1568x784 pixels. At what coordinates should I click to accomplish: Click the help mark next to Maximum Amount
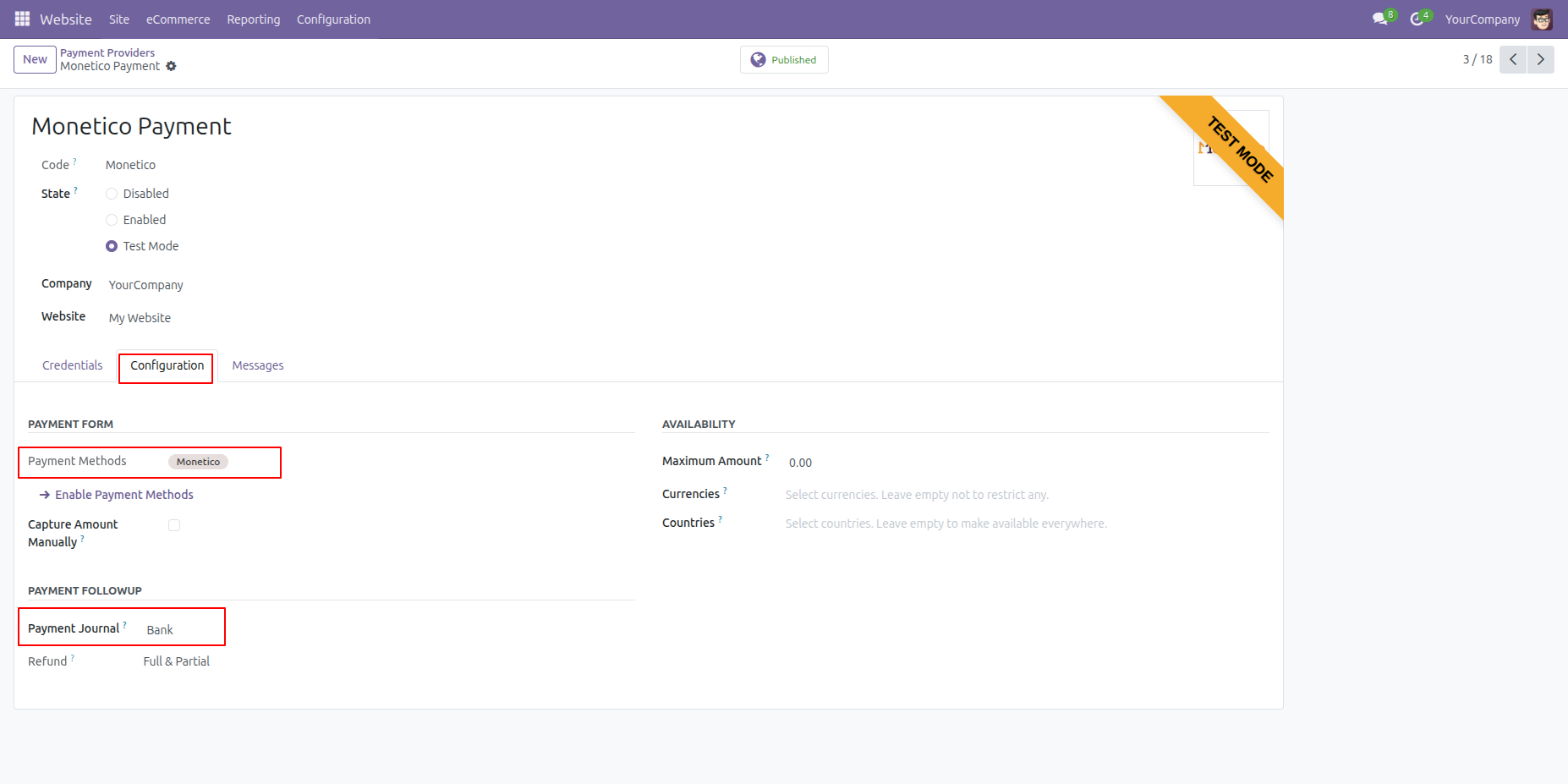[767, 457]
